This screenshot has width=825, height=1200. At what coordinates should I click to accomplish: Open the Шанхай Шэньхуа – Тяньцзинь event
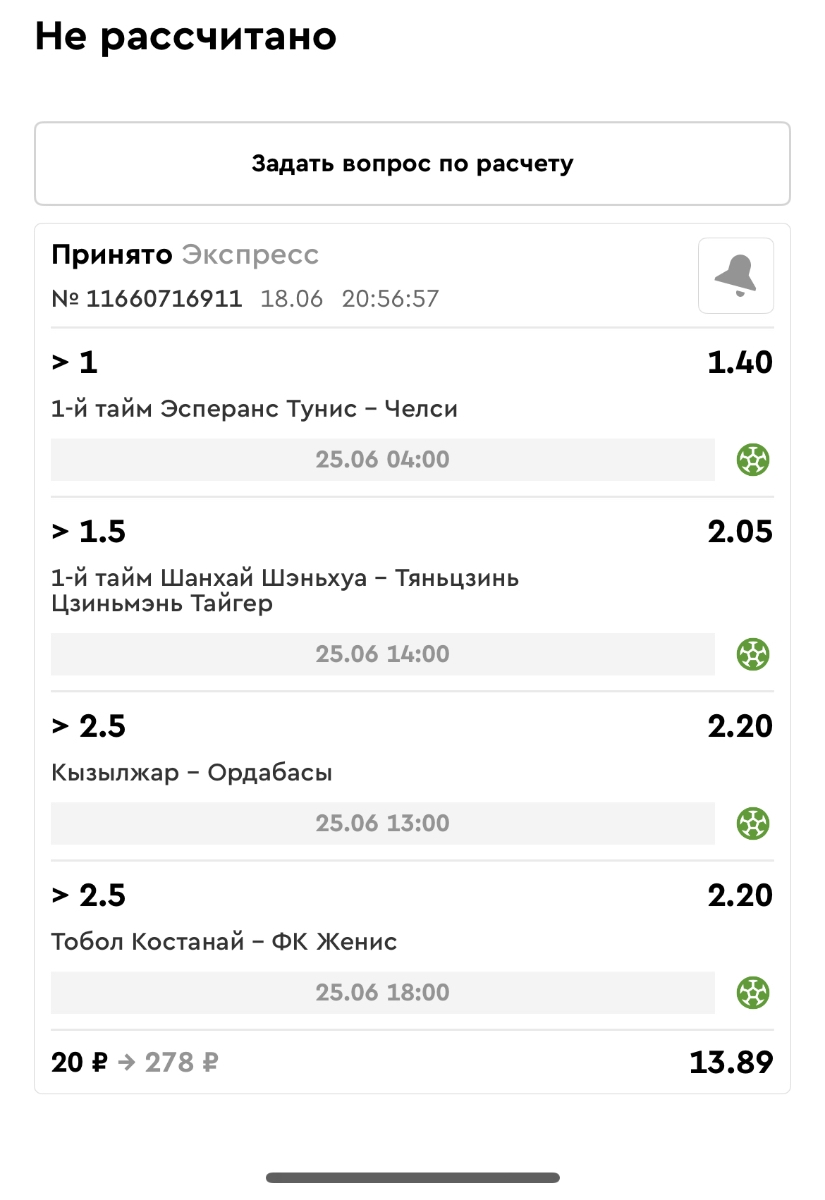click(284, 591)
